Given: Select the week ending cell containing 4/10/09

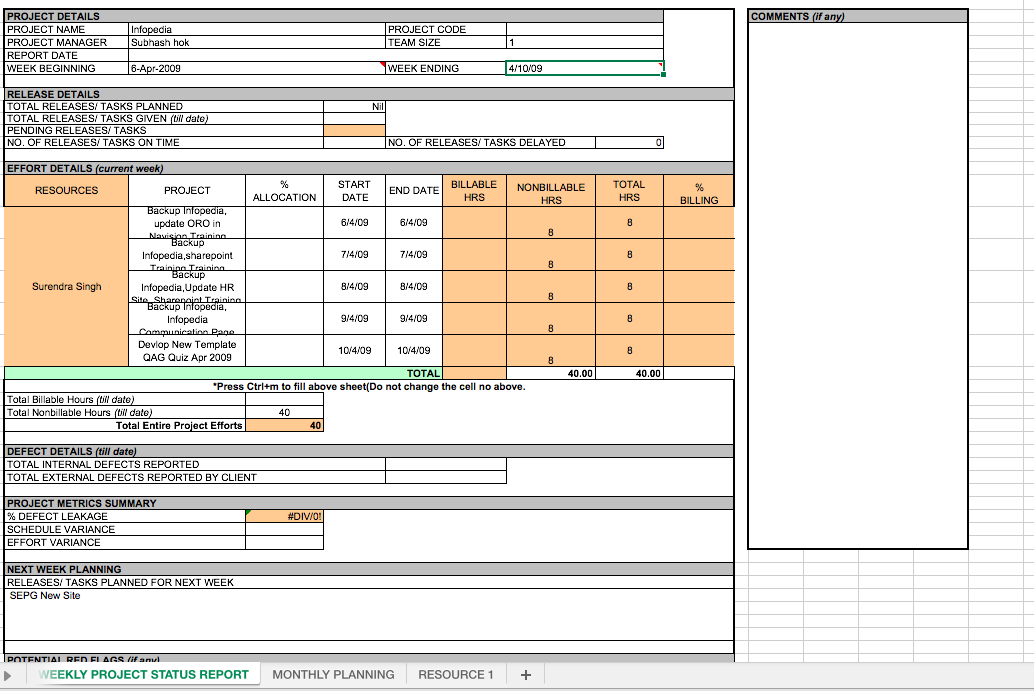Looking at the screenshot, I should [583, 68].
